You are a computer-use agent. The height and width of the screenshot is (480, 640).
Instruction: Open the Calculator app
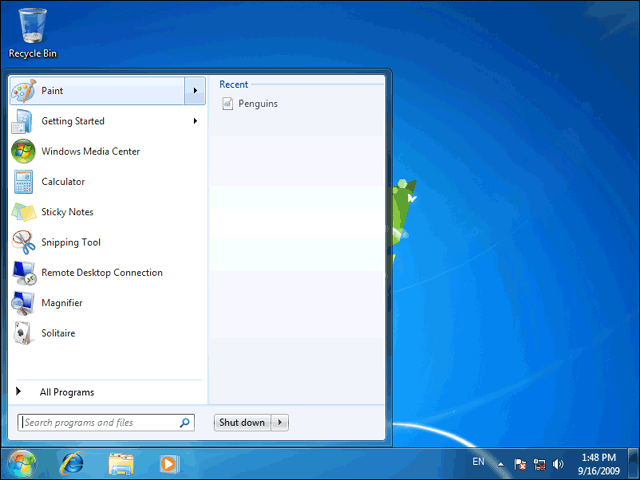[x=107, y=182]
